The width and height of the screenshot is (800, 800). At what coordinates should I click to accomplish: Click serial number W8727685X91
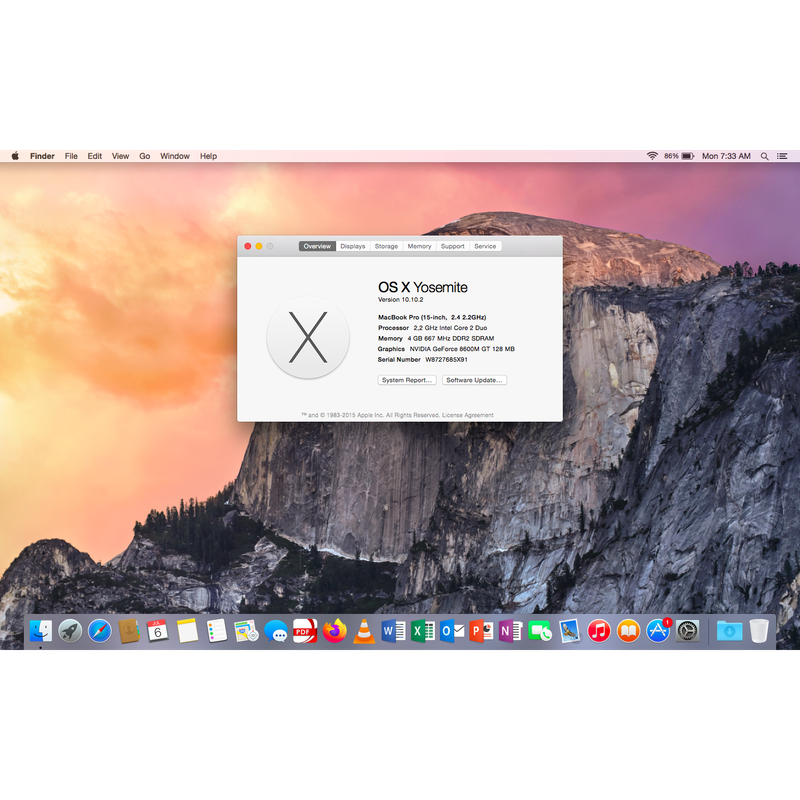tap(446, 360)
